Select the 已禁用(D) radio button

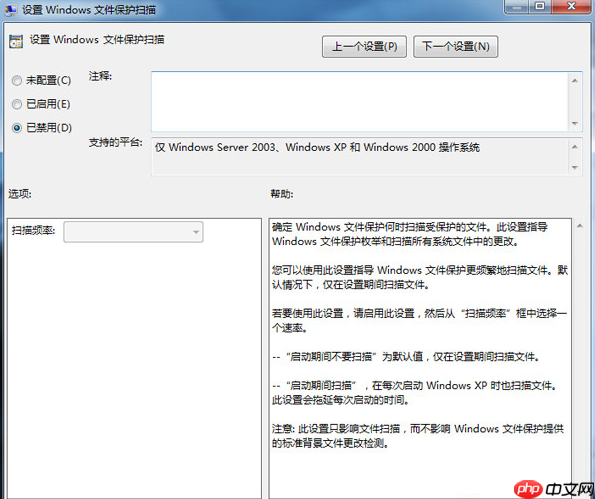click(x=16, y=128)
